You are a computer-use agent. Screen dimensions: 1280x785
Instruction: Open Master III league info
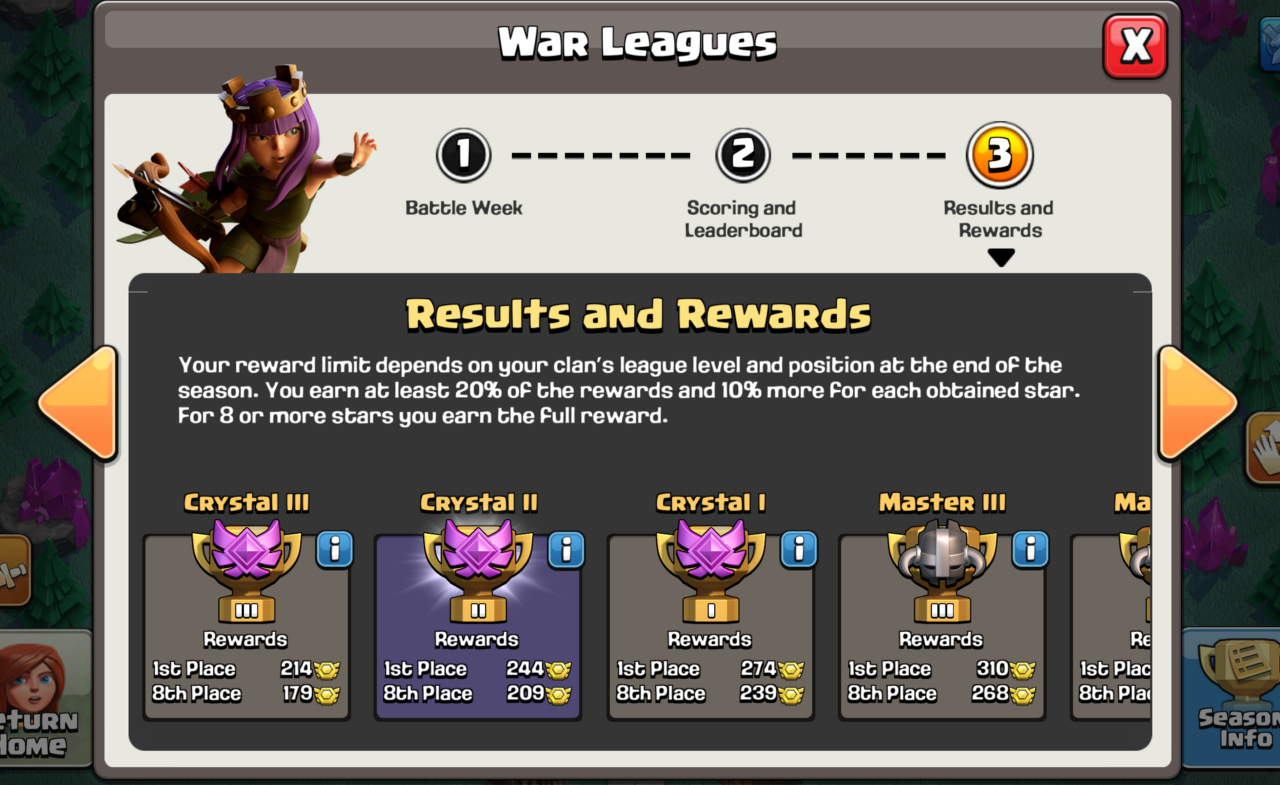coord(1030,549)
